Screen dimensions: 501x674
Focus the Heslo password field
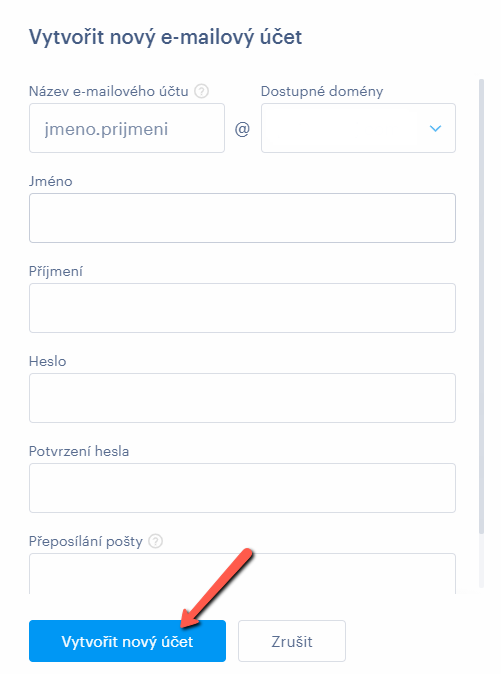(242, 398)
